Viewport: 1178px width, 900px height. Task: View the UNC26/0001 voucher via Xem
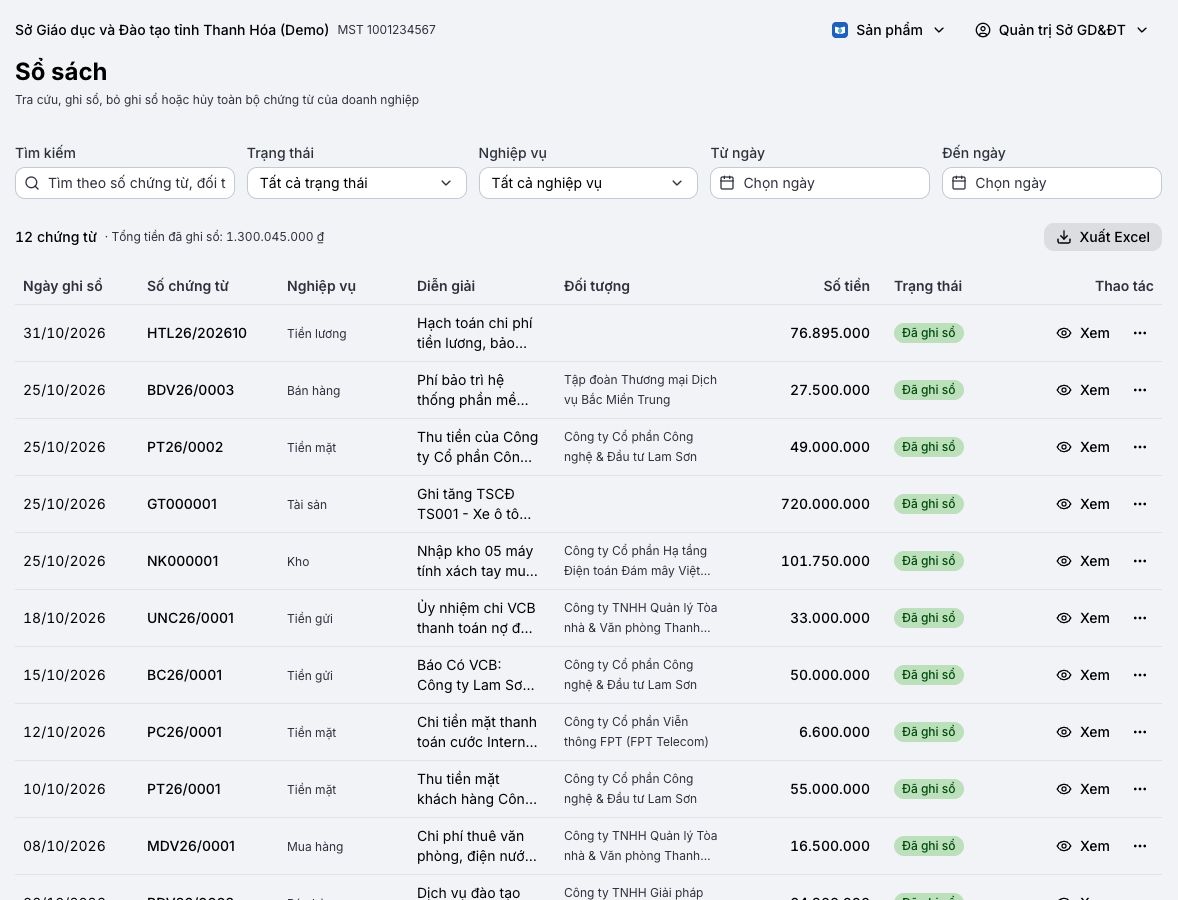(1083, 618)
